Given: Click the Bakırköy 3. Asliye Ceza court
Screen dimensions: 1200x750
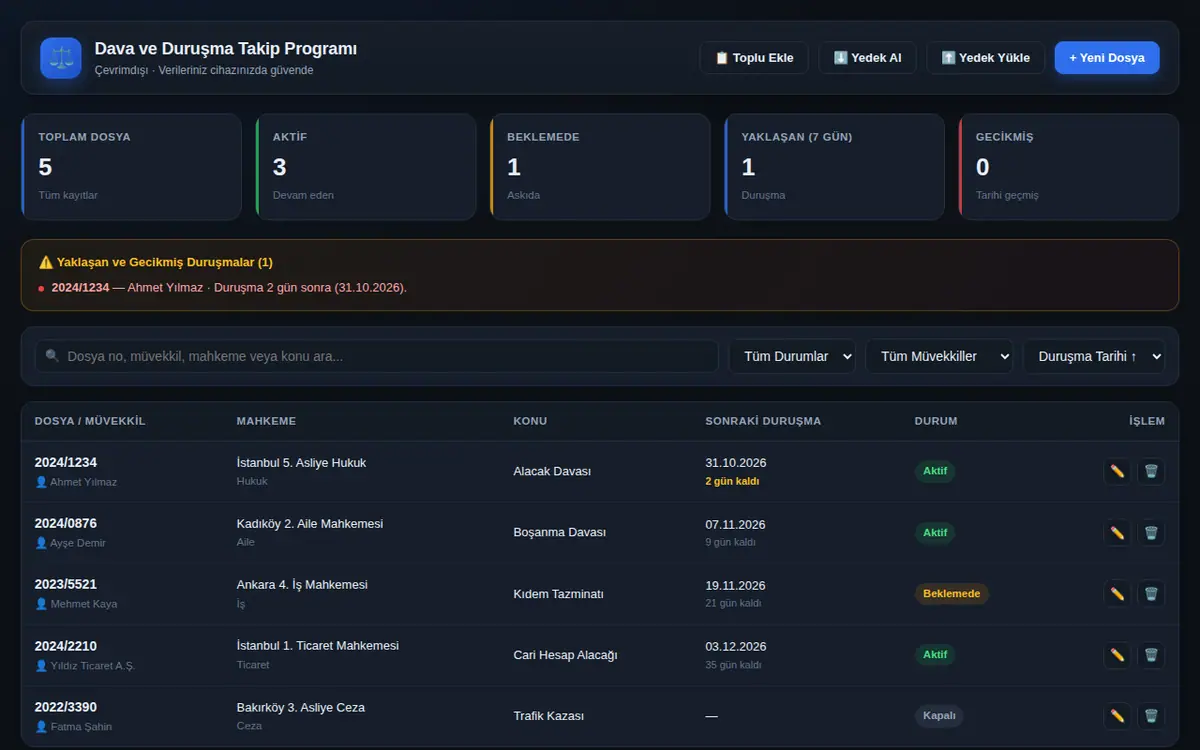Looking at the screenshot, I should 301,708.
